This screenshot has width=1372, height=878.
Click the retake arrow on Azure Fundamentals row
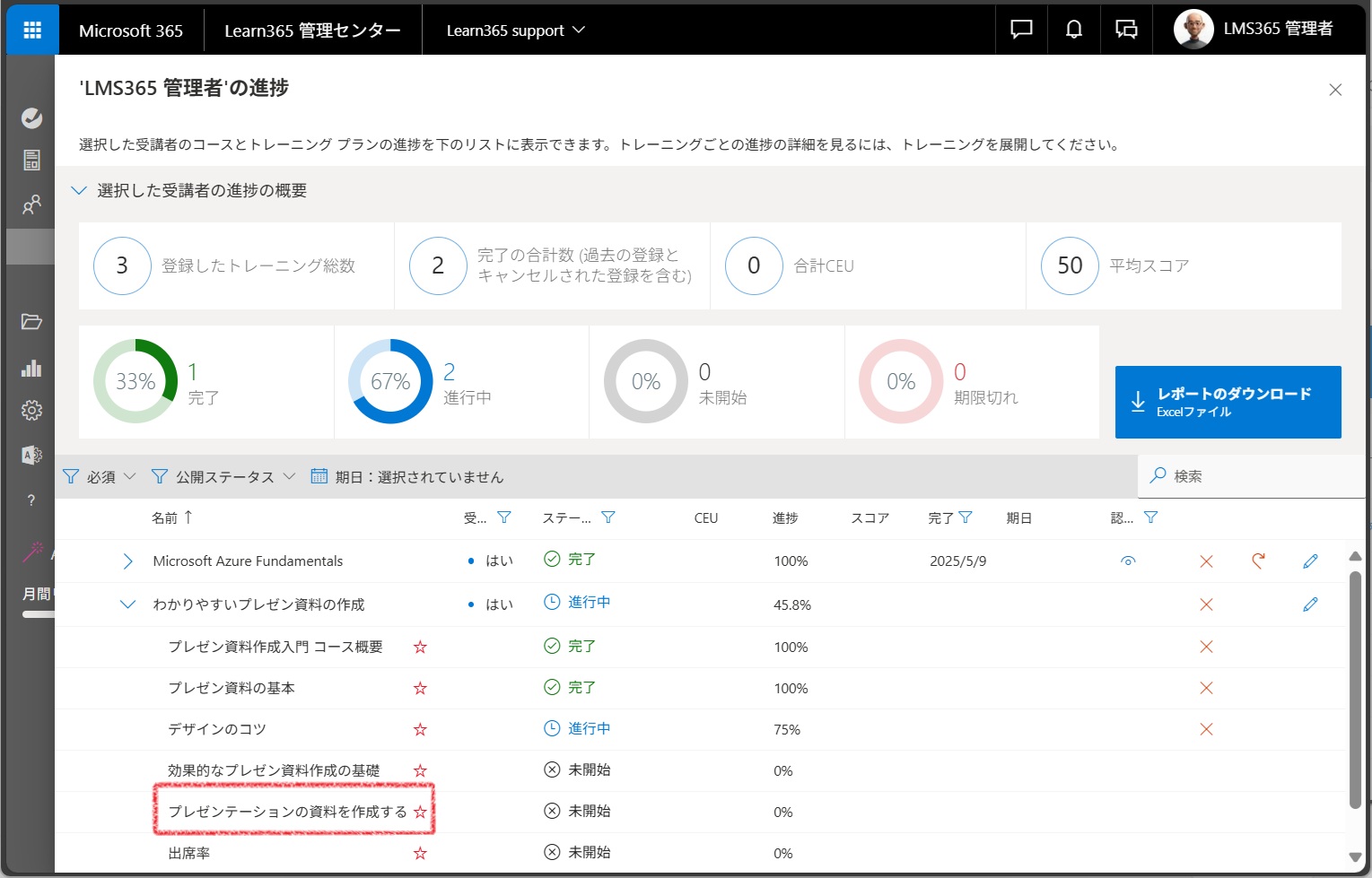click(x=1258, y=561)
